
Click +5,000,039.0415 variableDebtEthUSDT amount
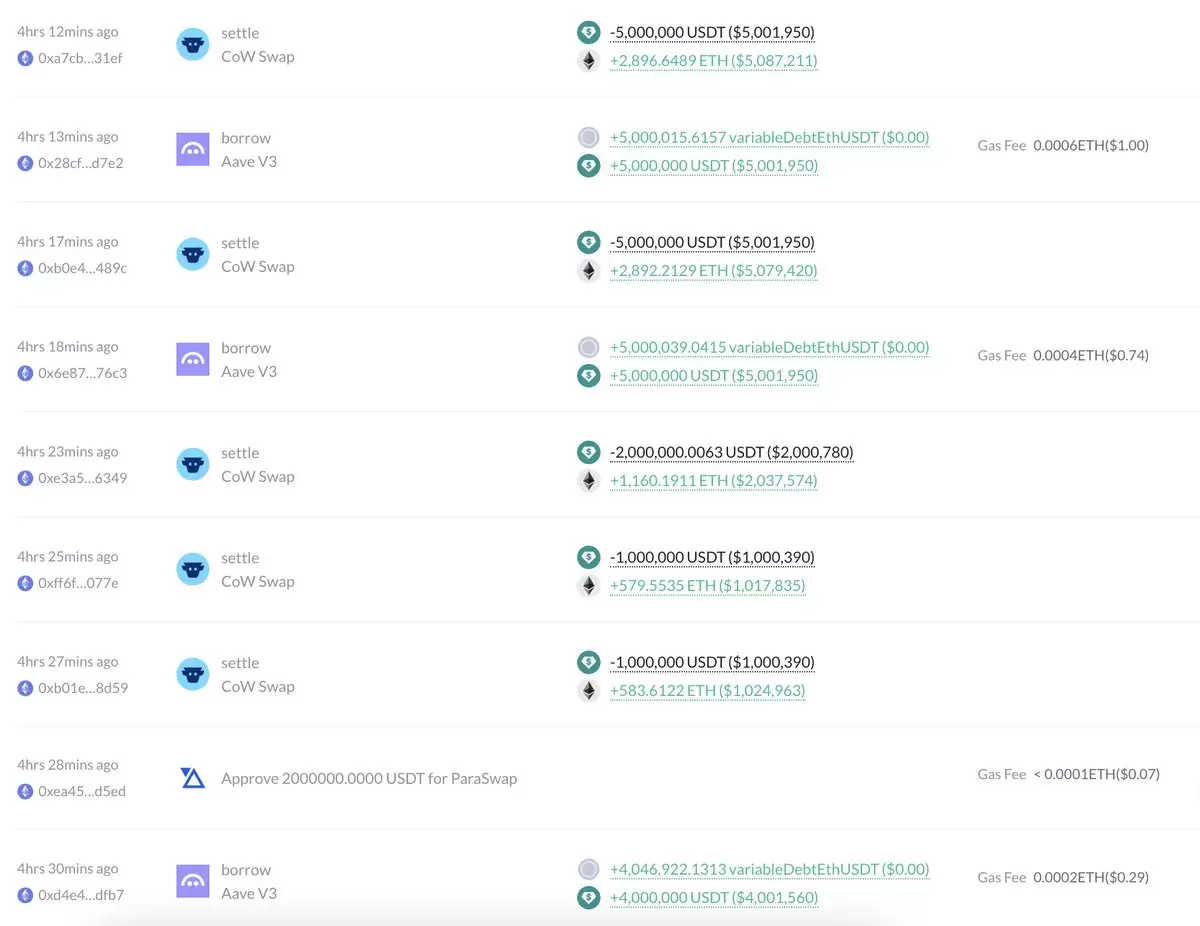pyautogui.click(x=769, y=348)
